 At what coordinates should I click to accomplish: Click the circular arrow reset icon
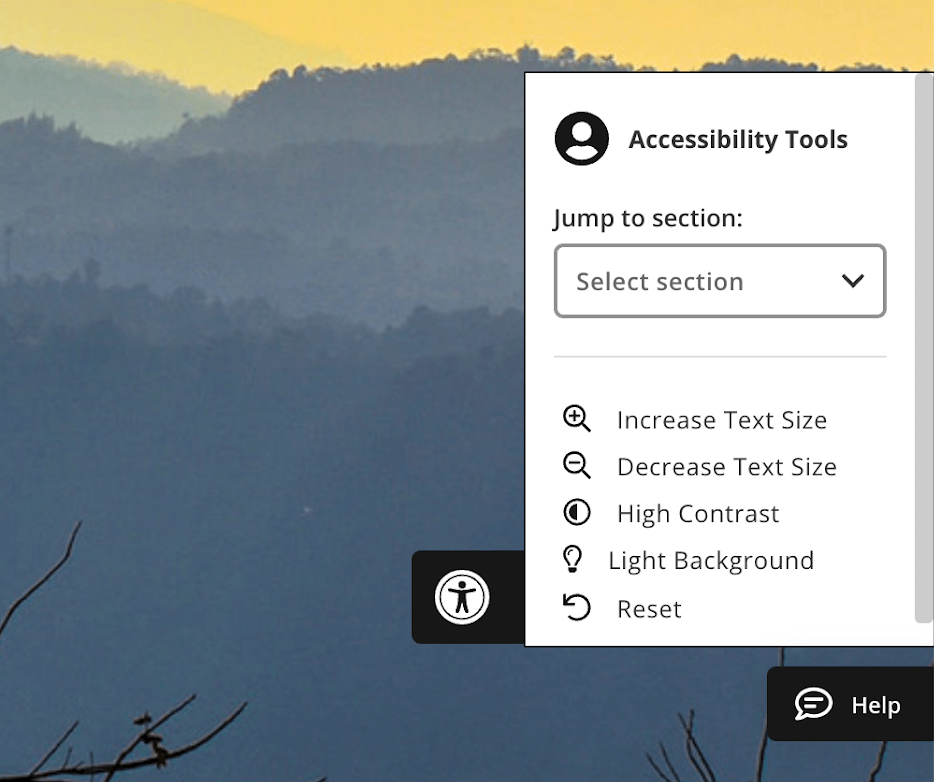click(x=577, y=607)
